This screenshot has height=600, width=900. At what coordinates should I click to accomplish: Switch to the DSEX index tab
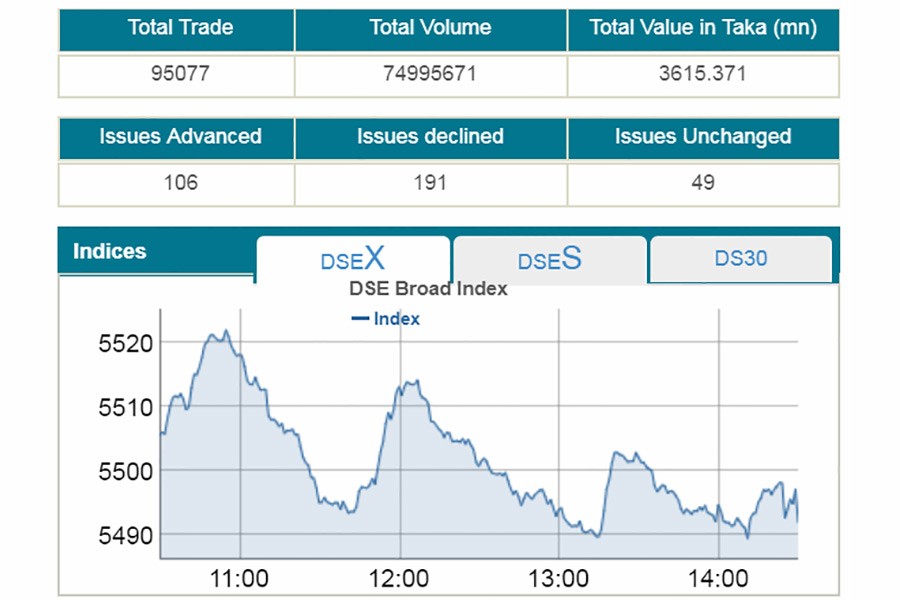coord(352,260)
